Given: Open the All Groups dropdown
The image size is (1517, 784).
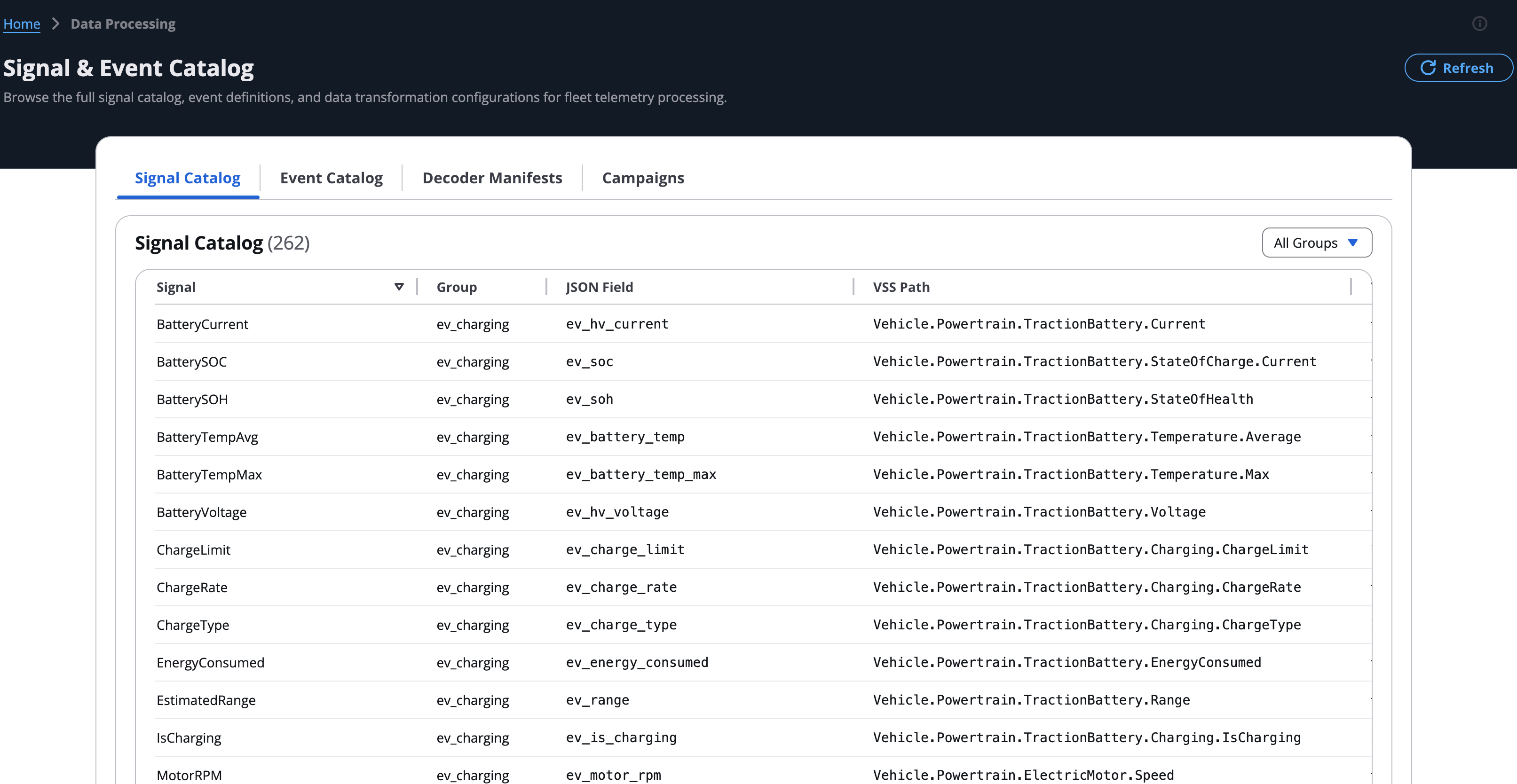Looking at the screenshot, I should tap(1317, 243).
